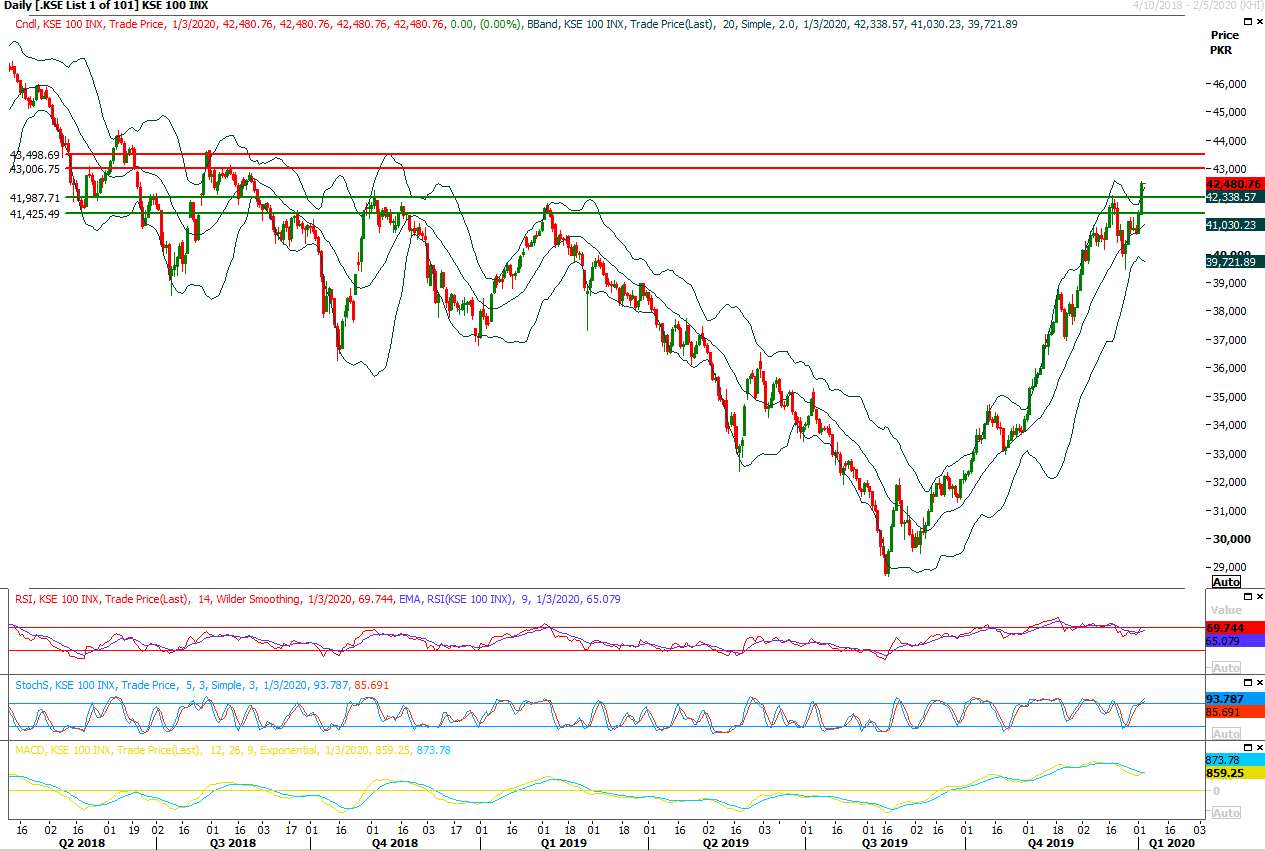Close the main price chart panel

1259,21
